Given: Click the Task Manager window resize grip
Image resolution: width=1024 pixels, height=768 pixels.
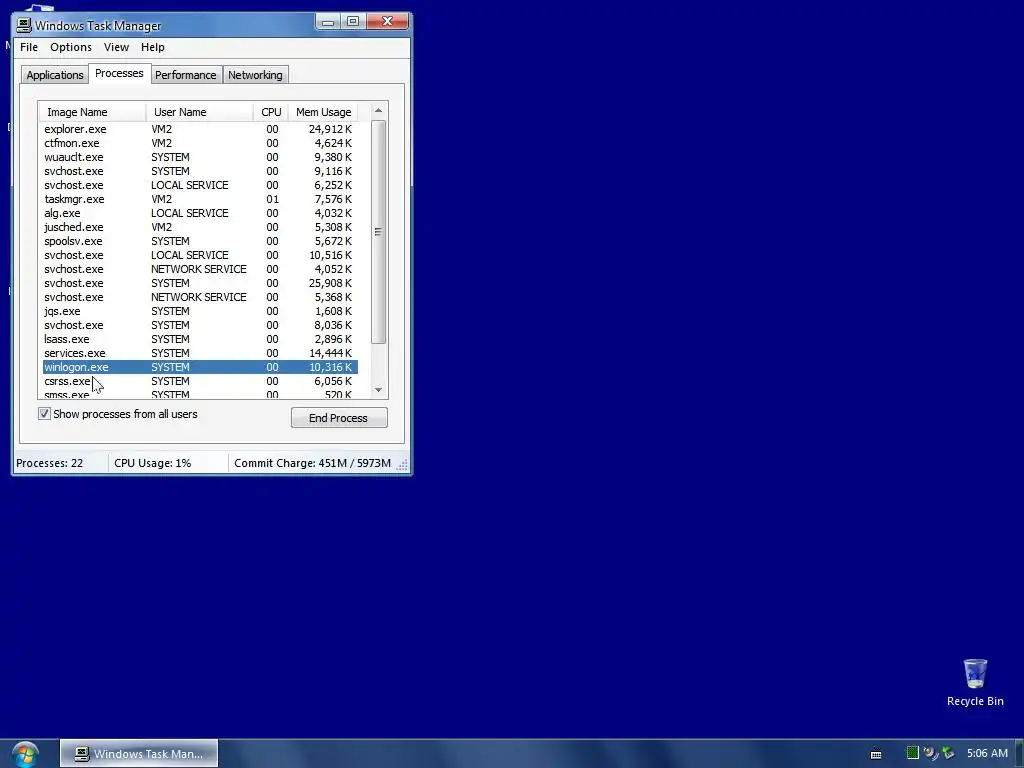Looking at the screenshot, I should [x=402, y=465].
